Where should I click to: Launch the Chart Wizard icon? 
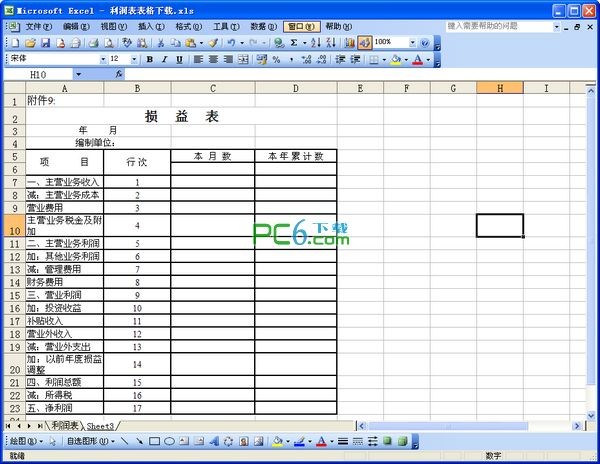(x=349, y=43)
